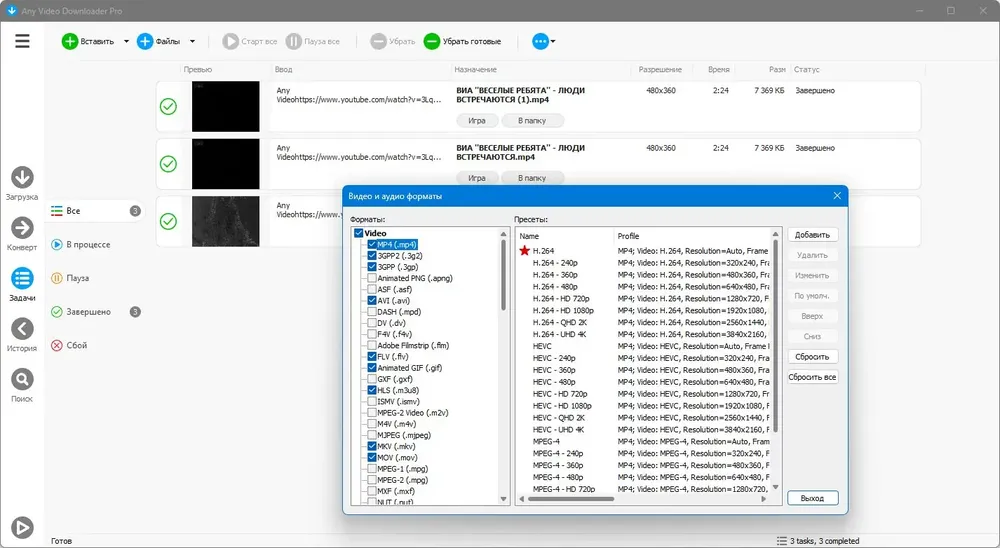Image resolution: width=1000 pixels, height=548 pixels.
Task: Click the blue Файлы plus icon
Action: (145, 41)
